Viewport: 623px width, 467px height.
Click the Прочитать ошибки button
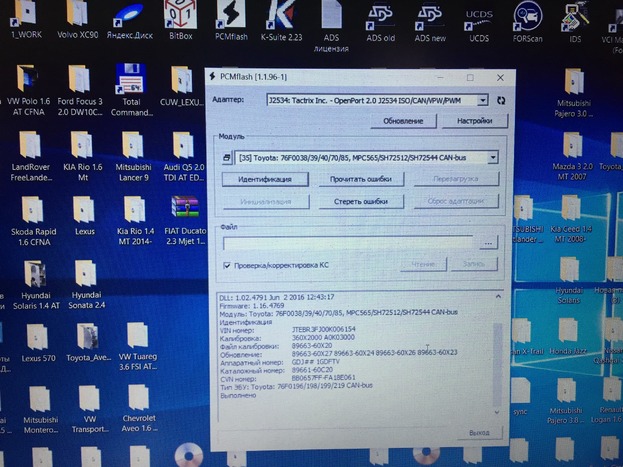coord(361,179)
